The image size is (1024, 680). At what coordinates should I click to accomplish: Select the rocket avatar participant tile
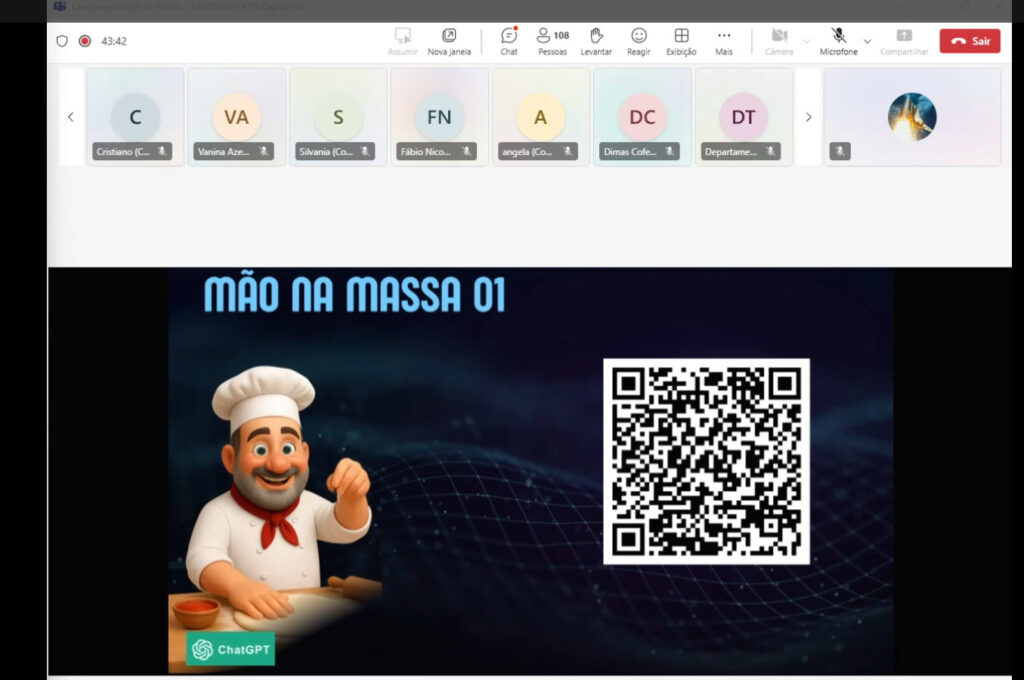[912, 117]
